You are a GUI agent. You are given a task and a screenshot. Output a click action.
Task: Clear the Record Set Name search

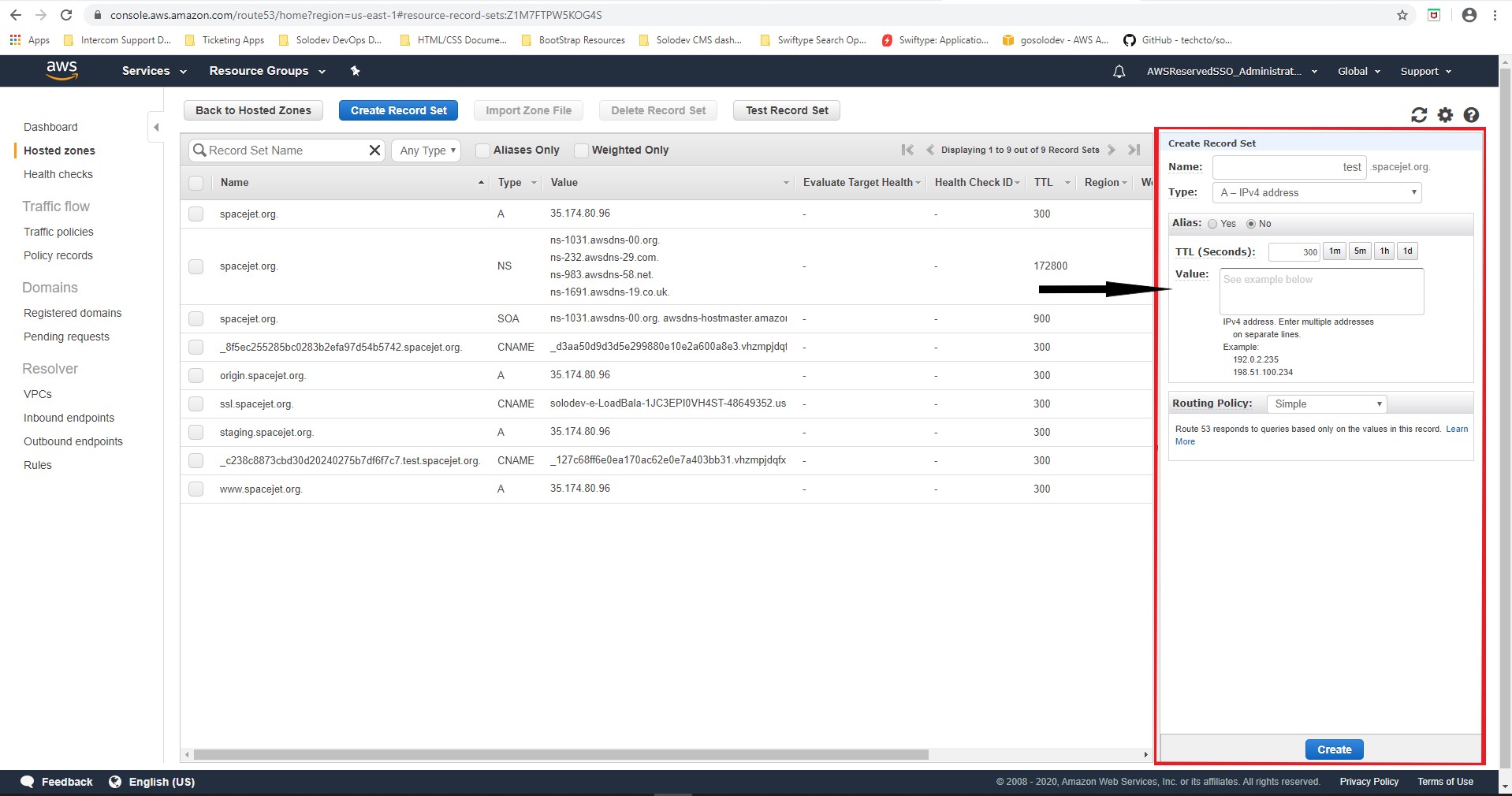[375, 150]
